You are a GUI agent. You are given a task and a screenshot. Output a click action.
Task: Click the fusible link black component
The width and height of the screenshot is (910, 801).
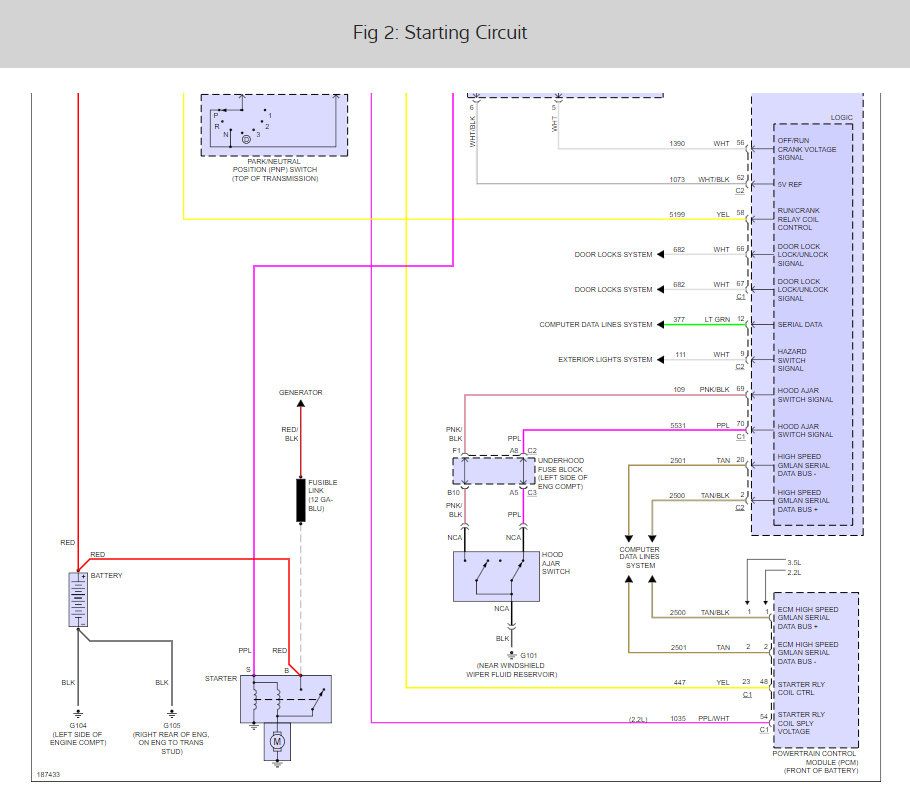coord(301,500)
